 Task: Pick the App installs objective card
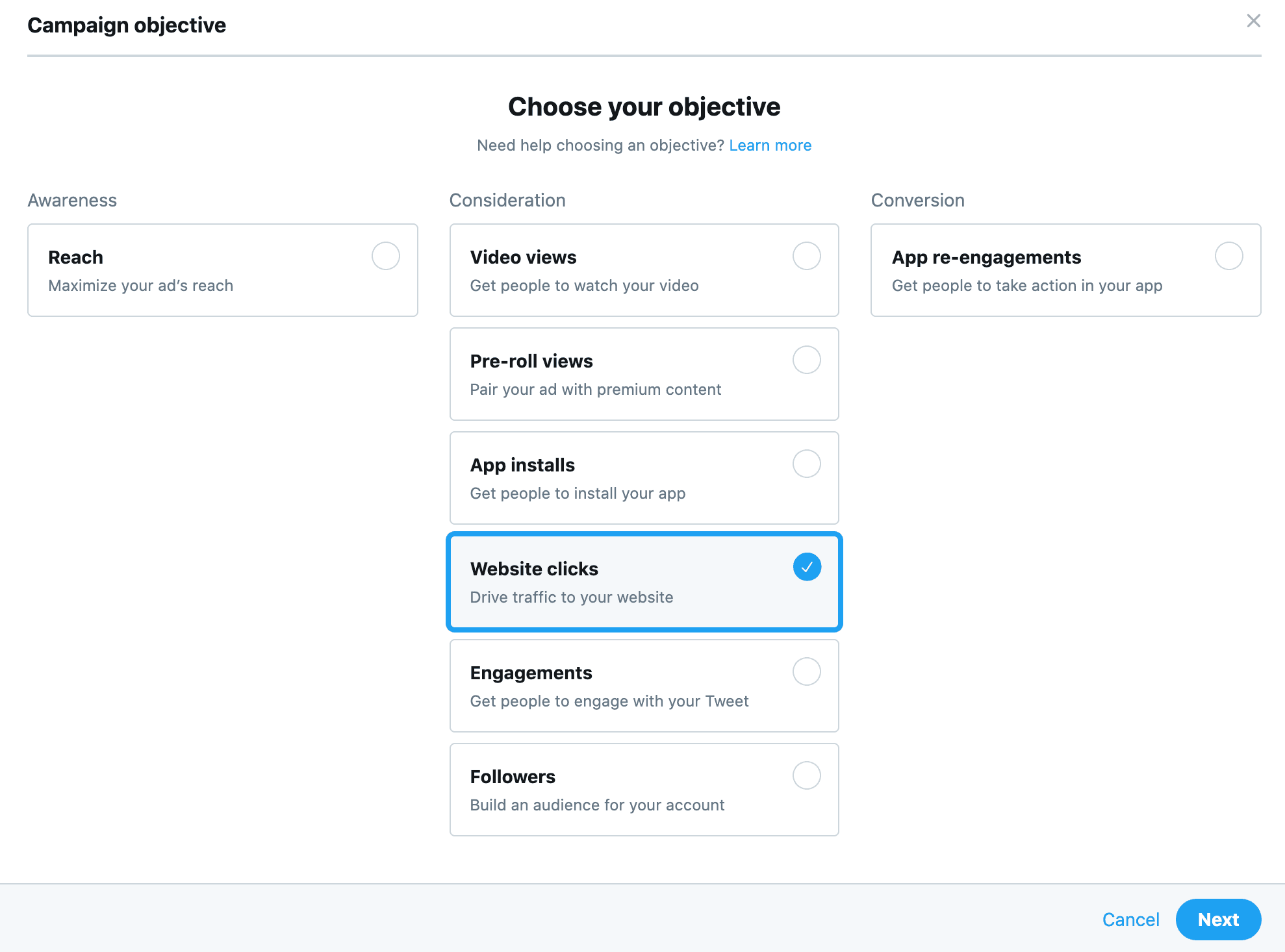point(644,478)
